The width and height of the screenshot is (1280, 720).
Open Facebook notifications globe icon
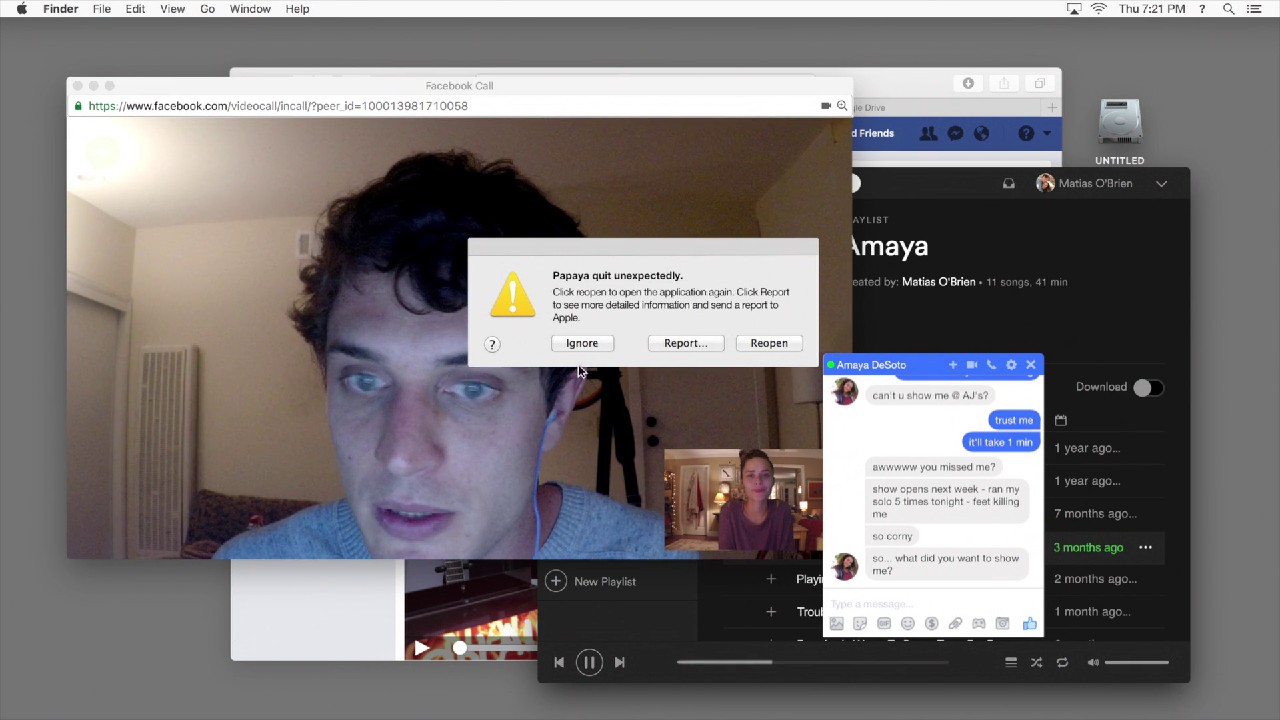tap(982, 133)
